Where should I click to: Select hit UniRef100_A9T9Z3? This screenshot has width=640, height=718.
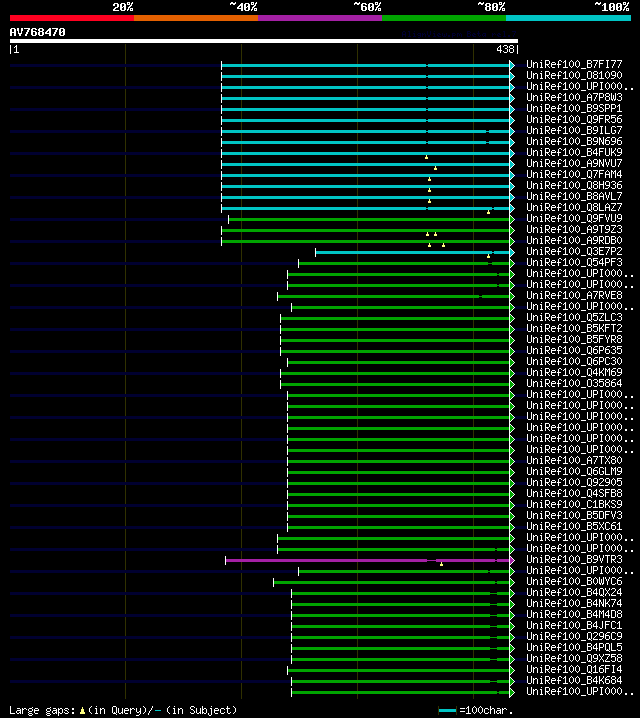pyautogui.click(x=574, y=229)
